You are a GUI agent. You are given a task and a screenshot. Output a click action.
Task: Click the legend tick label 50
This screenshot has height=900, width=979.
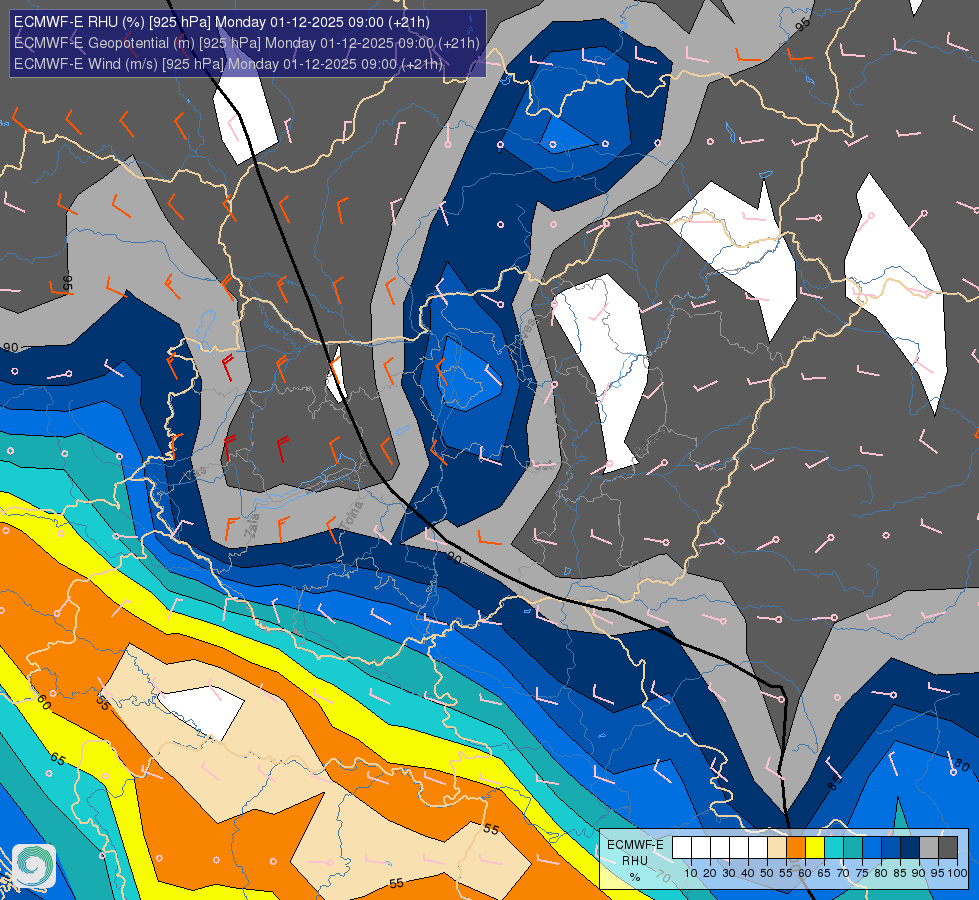767,873
